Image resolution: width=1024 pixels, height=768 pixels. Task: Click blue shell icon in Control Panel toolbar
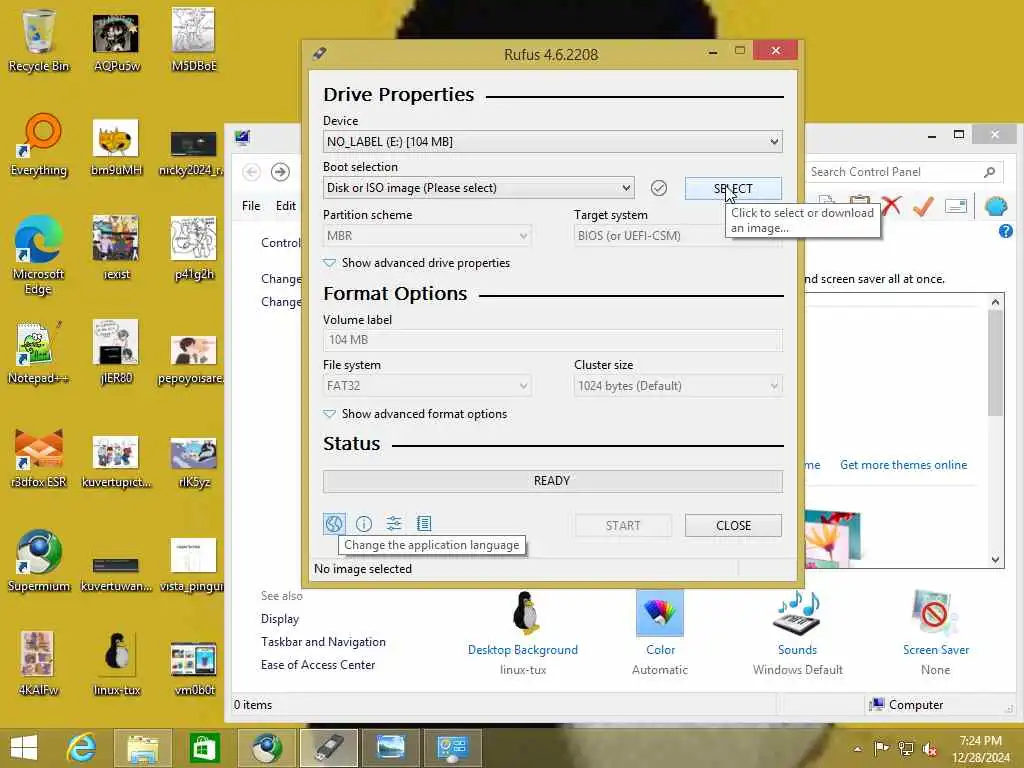(996, 206)
